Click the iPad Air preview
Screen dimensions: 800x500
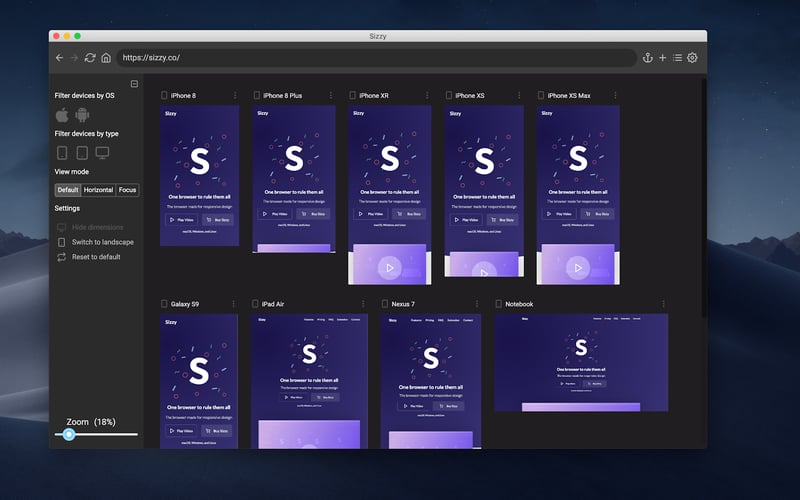309,381
